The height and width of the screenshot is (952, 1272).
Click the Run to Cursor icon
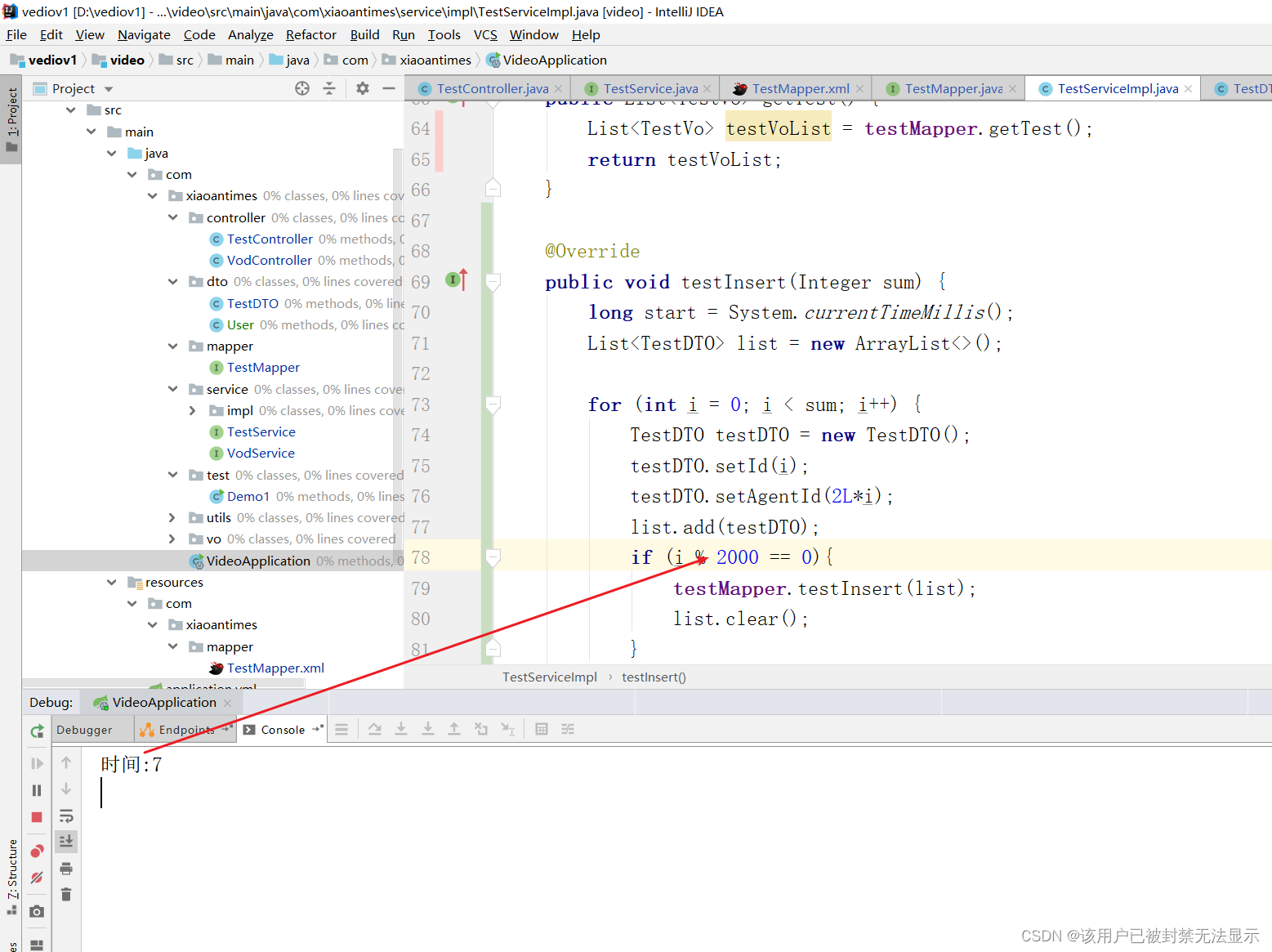[507, 729]
